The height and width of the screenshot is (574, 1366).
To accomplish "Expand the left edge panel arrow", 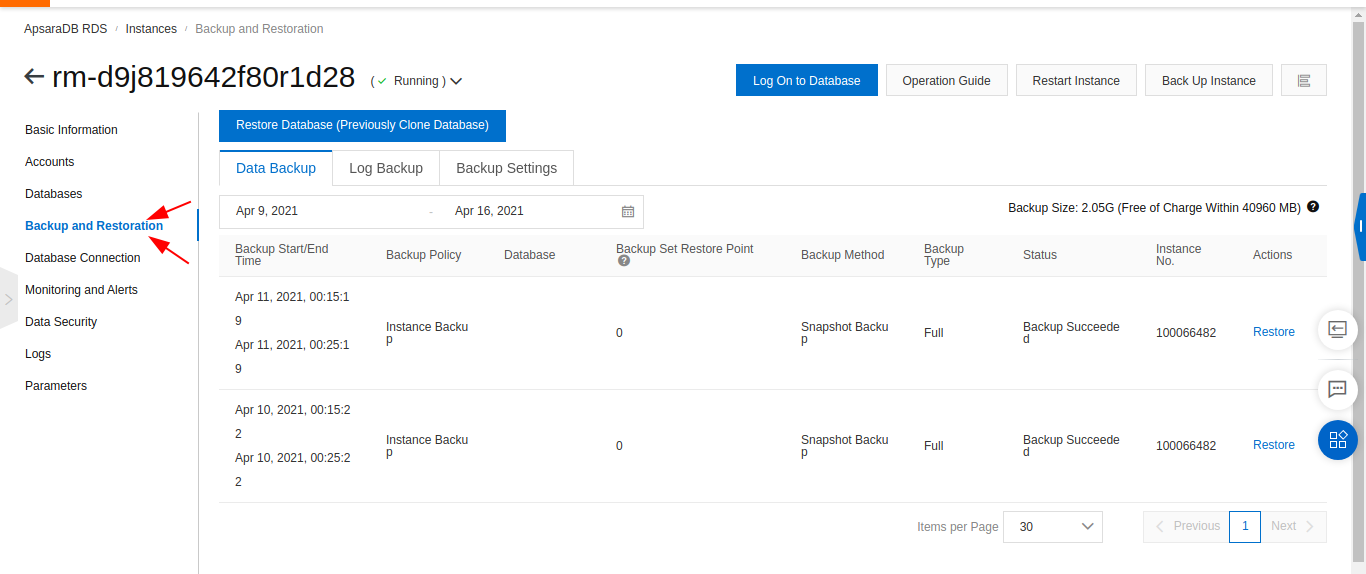I will tap(9, 298).
